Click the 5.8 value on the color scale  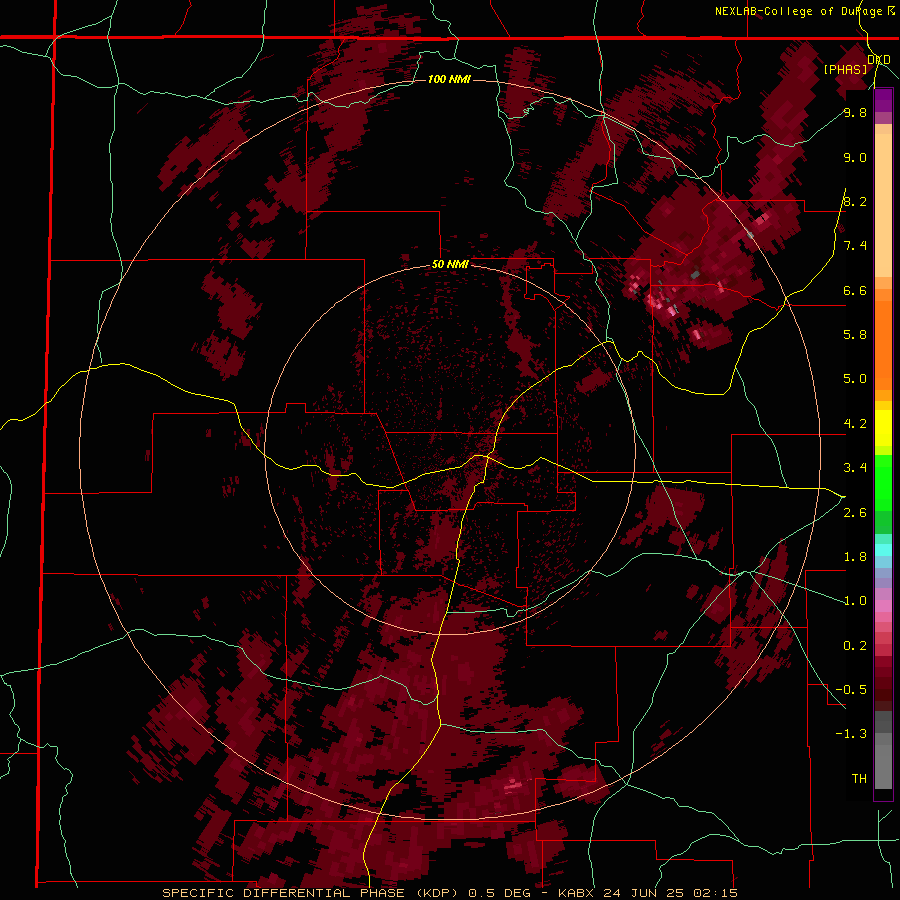coord(855,334)
